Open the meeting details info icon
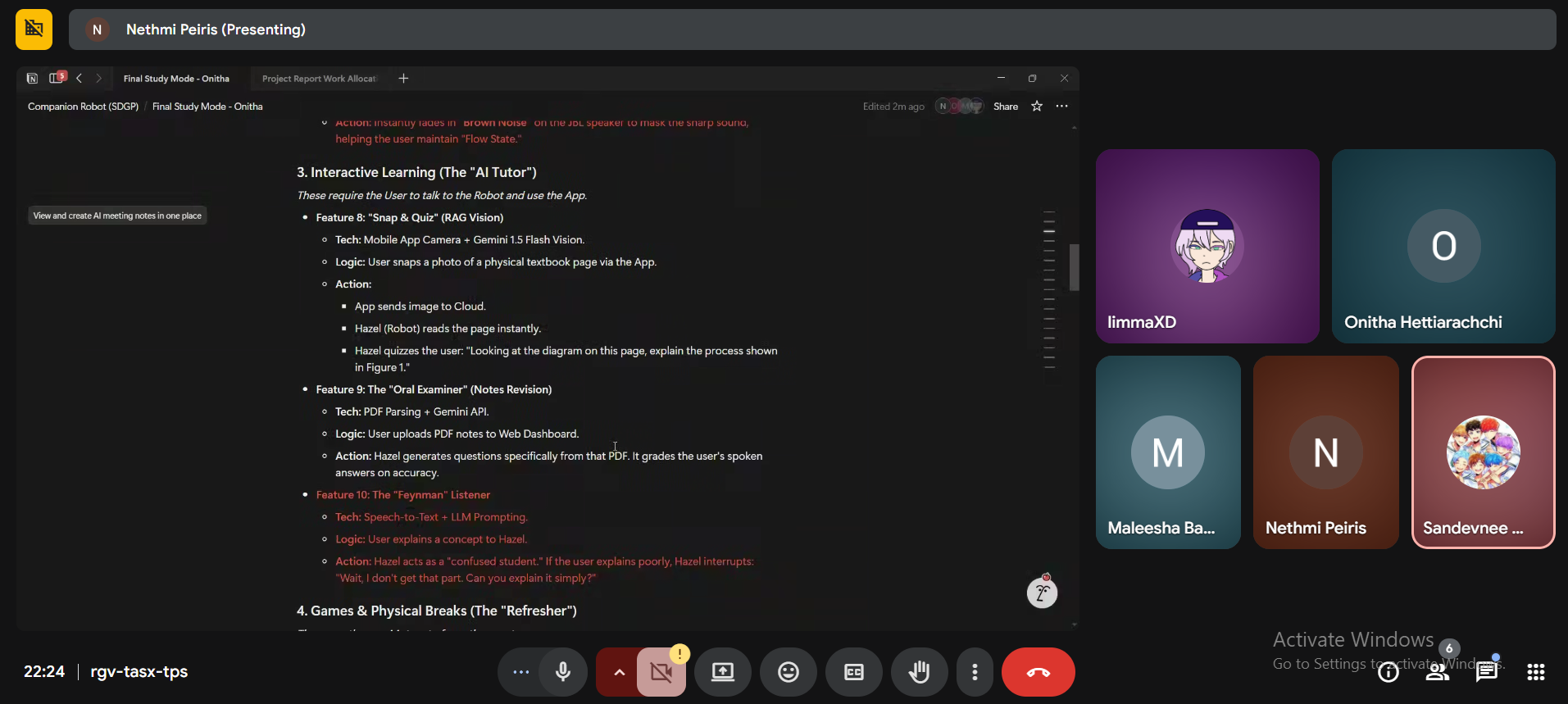The image size is (1568, 704). [x=1388, y=672]
